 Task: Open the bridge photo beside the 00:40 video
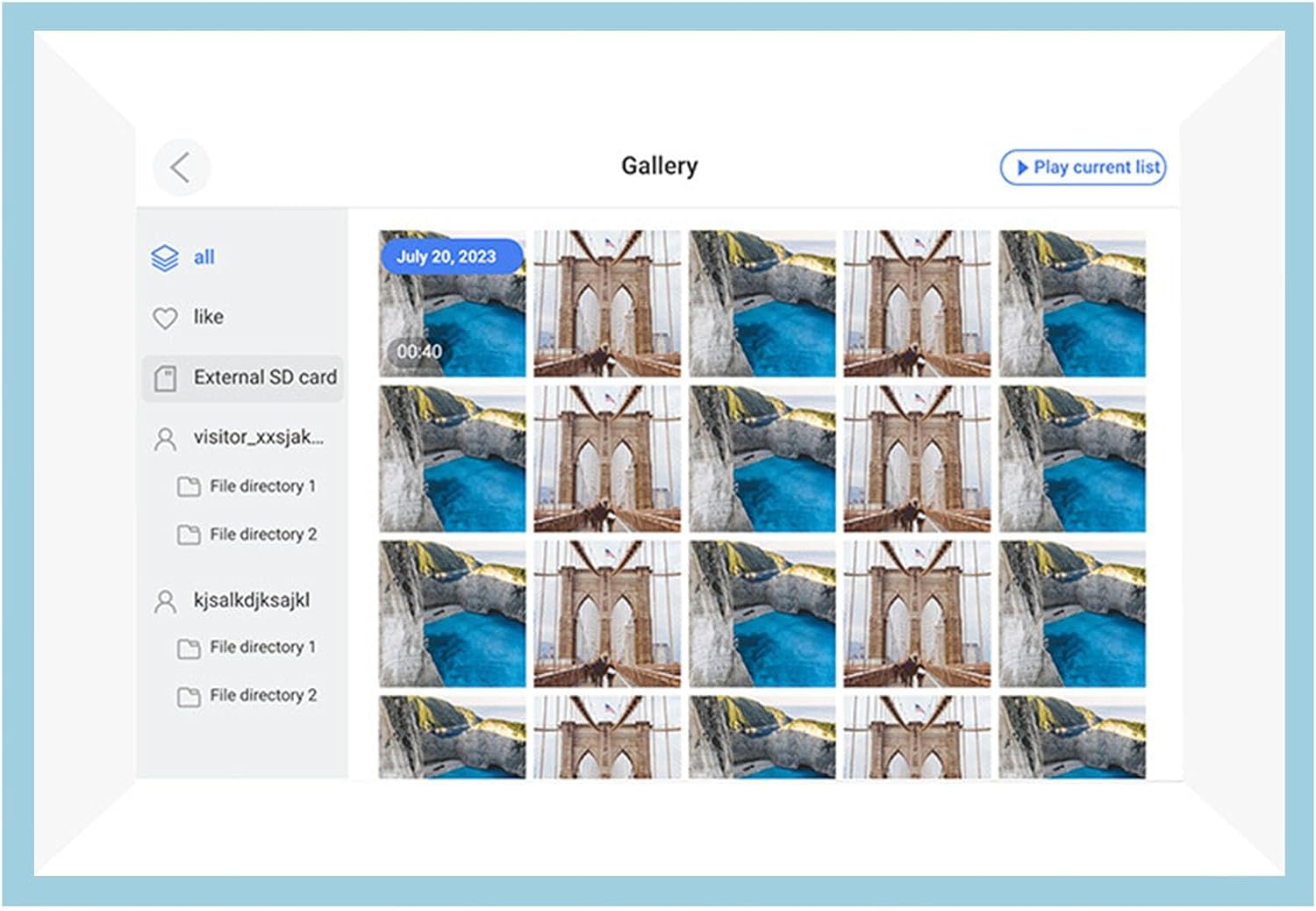click(607, 304)
